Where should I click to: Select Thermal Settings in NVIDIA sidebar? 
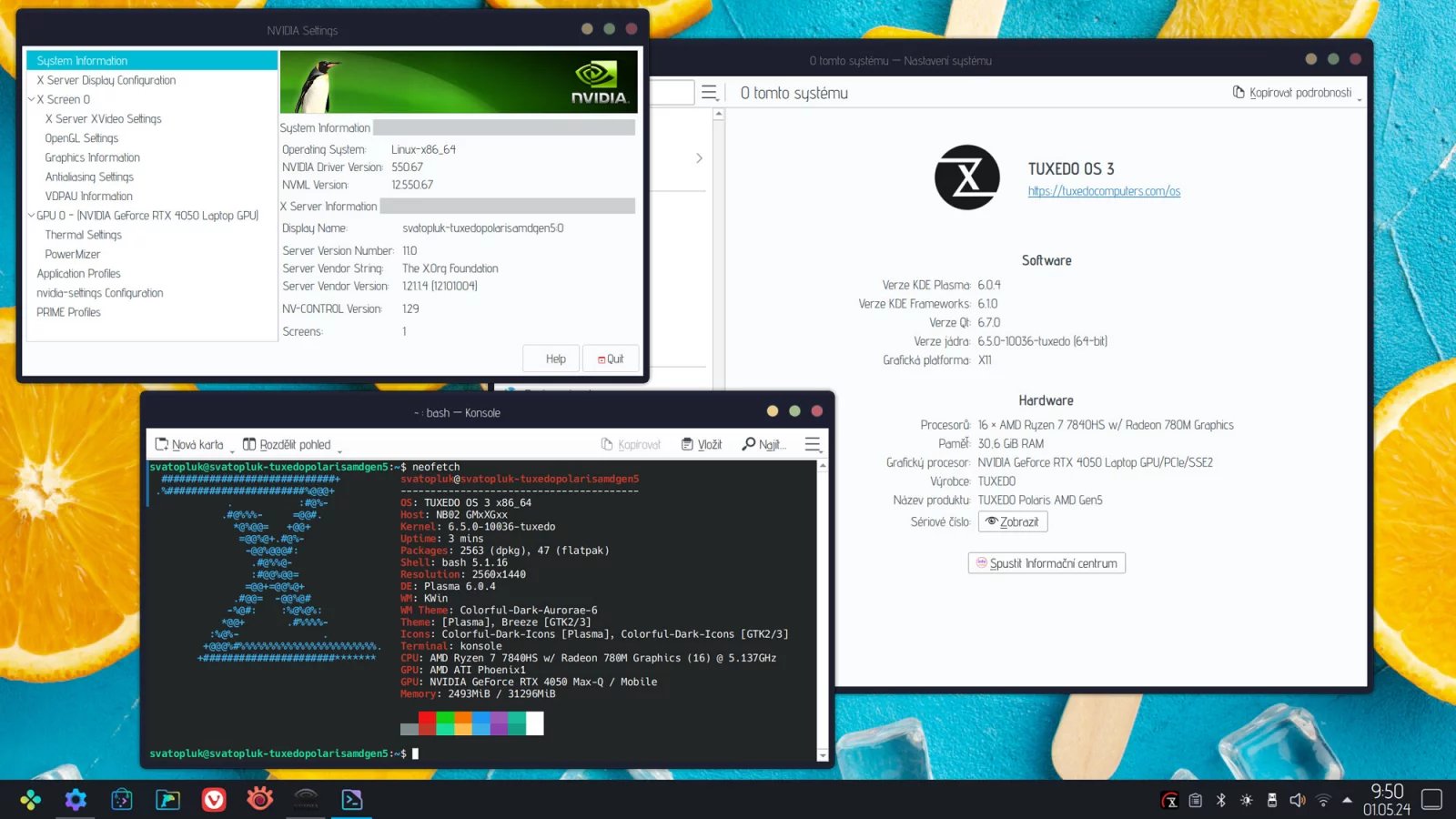84,235
